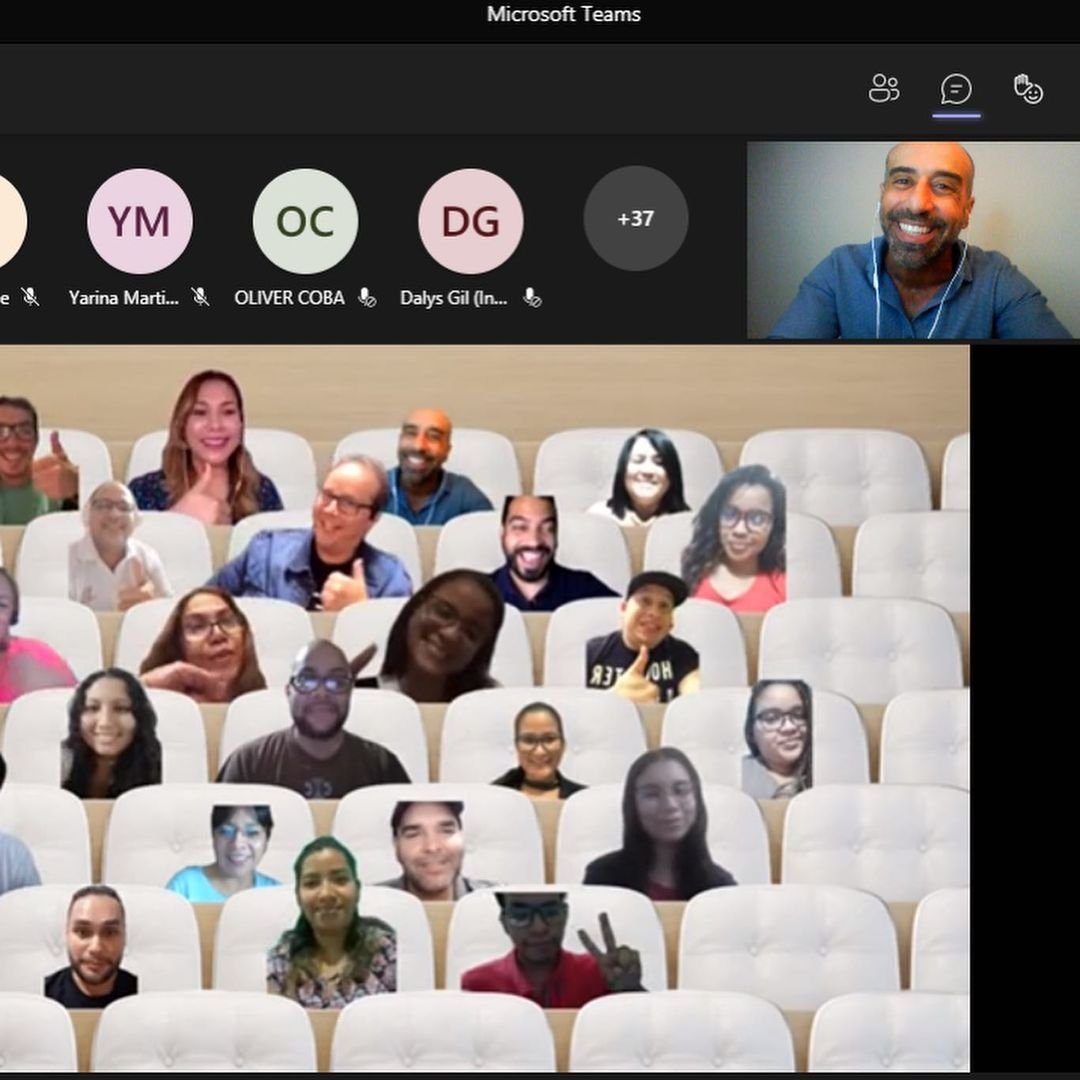Viewport: 1080px width, 1080px height.
Task: Click mic icon beside Dalys Gil
Action: 532,298
